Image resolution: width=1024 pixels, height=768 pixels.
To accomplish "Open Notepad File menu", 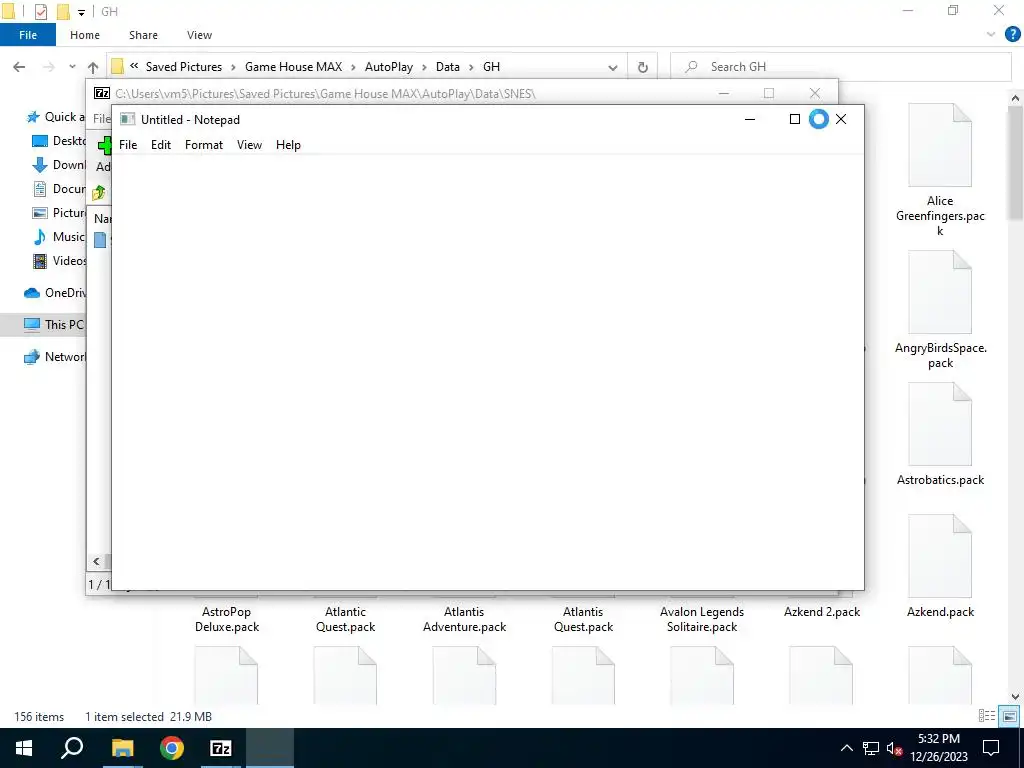I will (x=128, y=145).
